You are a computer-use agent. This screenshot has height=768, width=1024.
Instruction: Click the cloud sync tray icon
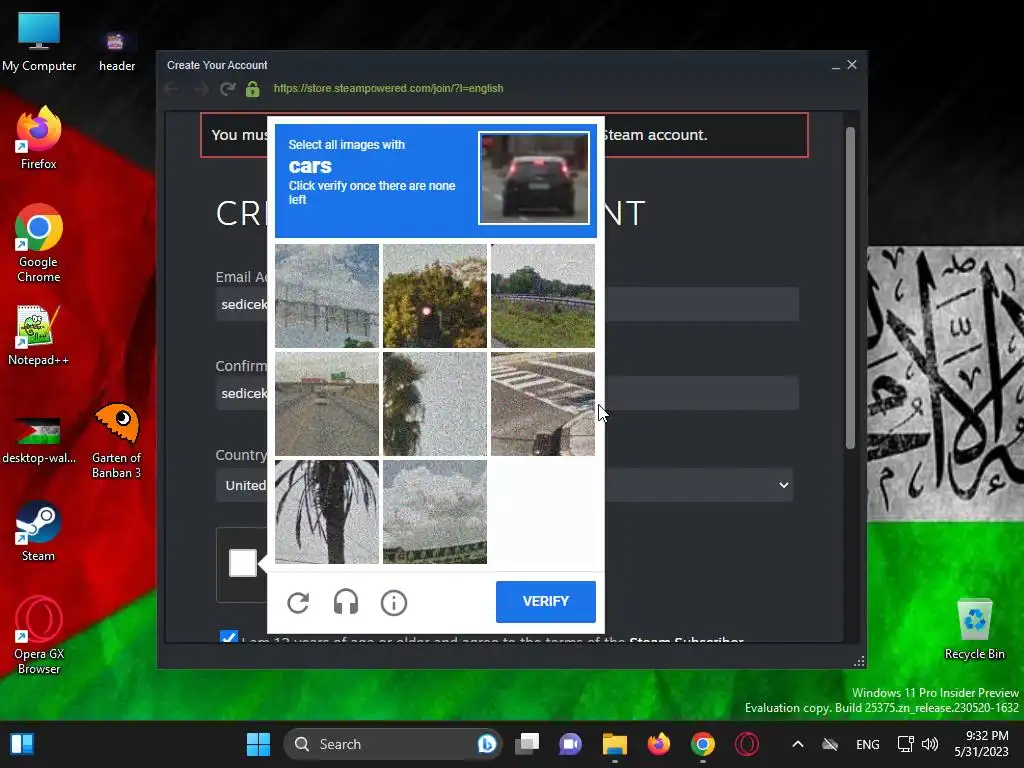pyautogui.click(x=830, y=744)
